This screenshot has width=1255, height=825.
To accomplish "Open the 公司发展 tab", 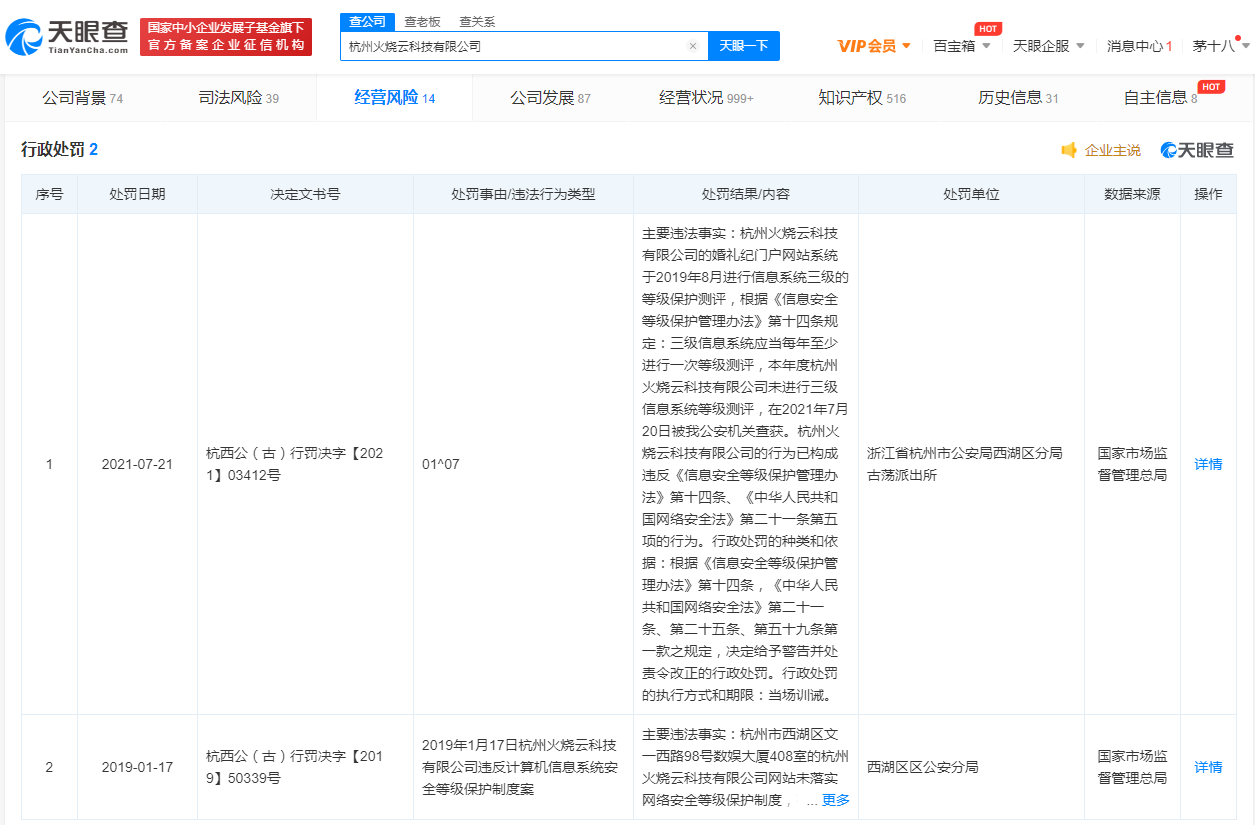I will [x=550, y=98].
